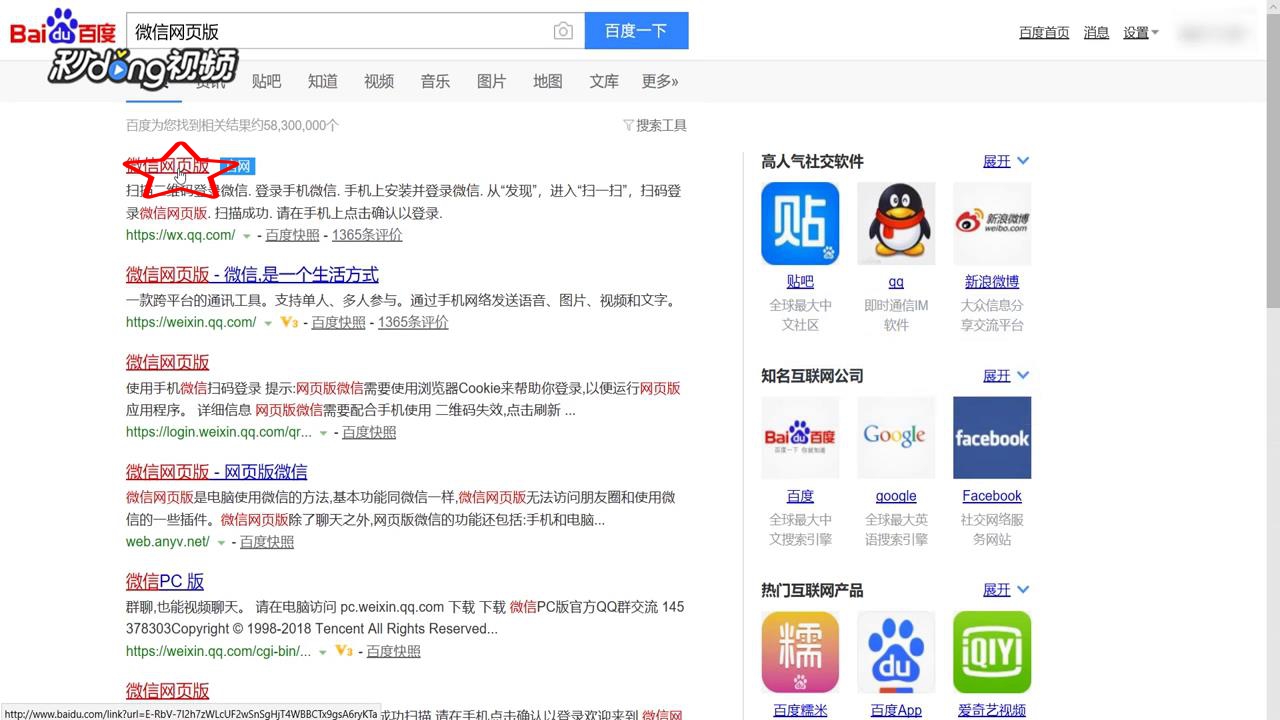
Task: Click the QQ penguin icon
Action: pyautogui.click(x=896, y=222)
